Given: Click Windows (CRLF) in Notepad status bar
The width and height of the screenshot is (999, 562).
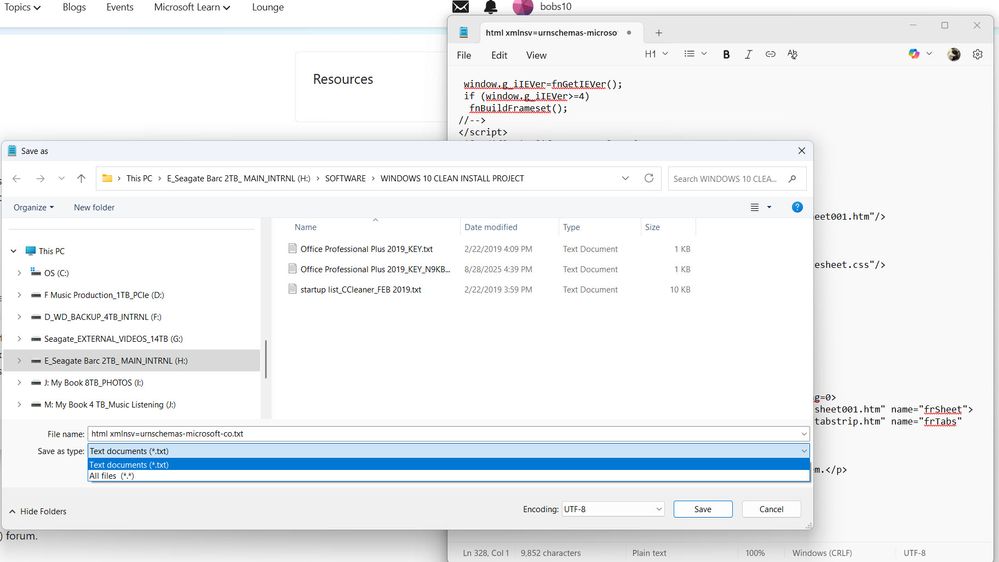Looking at the screenshot, I should [x=822, y=553].
